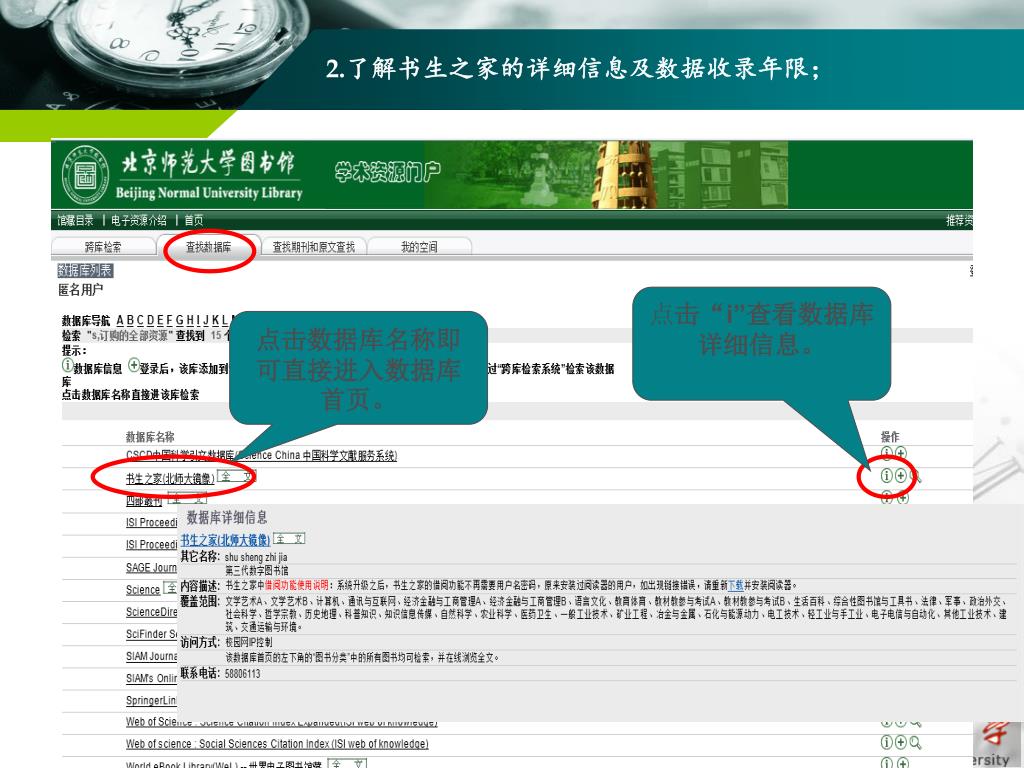Click the 数据库名称 column header
The width and height of the screenshot is (1024, 768).
click(x=150, y=437)
